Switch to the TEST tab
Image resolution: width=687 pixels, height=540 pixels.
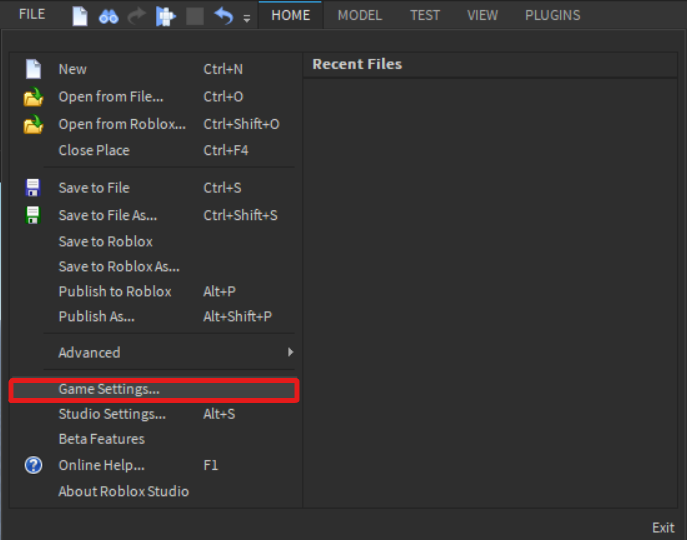[425, 15]
